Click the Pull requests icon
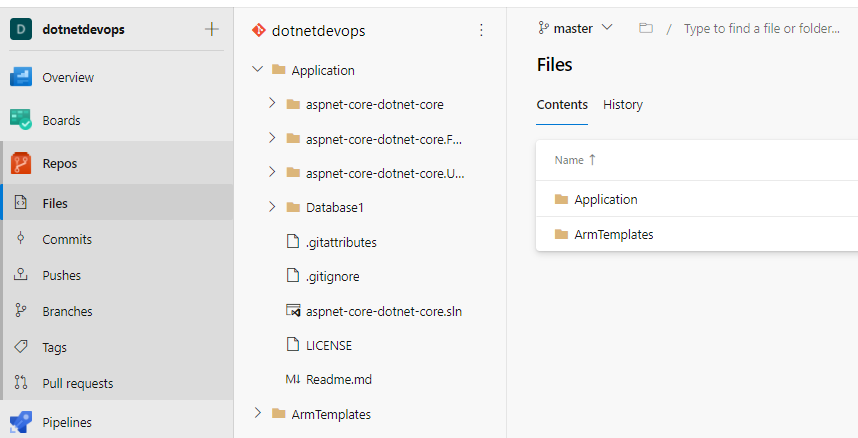This screenshot has height=438, width=858. [21, 383]
